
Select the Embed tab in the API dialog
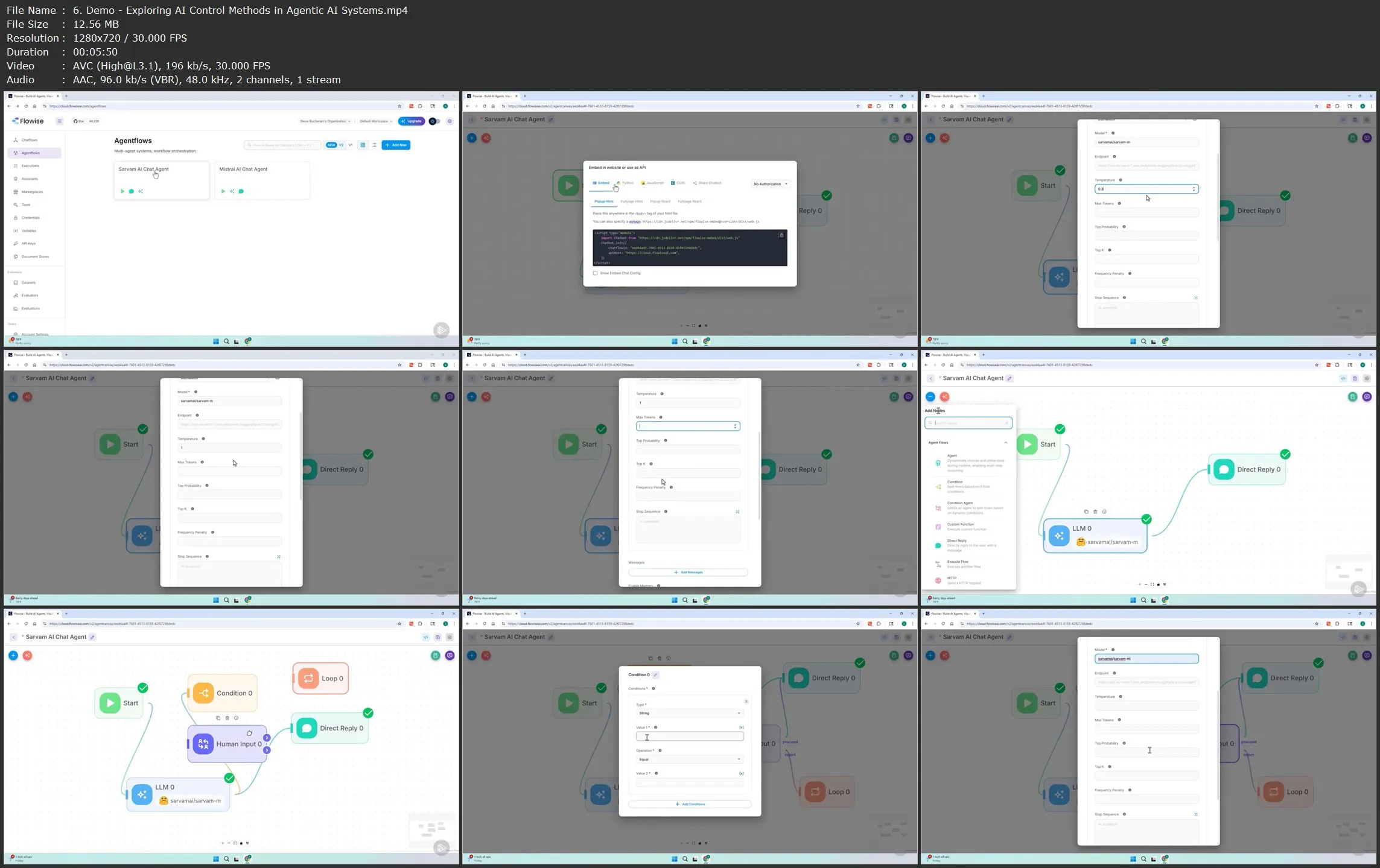(601, 183)
